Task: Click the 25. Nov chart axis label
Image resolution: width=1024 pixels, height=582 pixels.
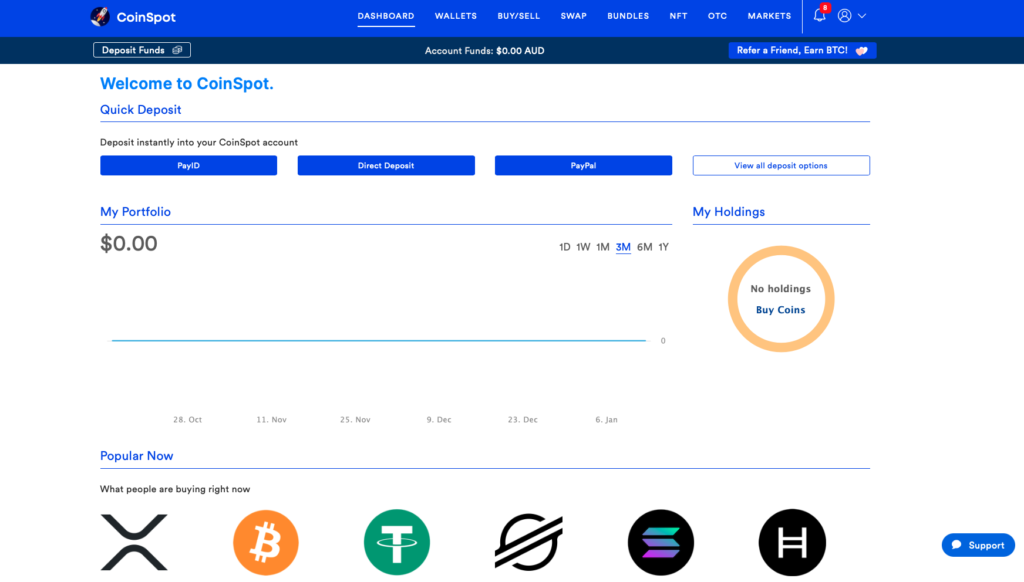Action: 355,420
